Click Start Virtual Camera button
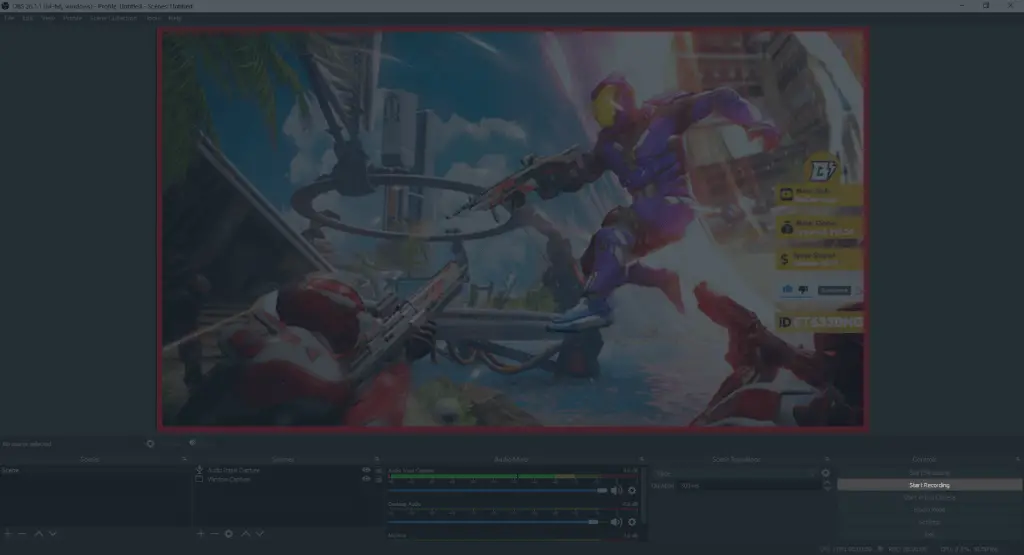1024x555 pixels. (x=929, y=498)
